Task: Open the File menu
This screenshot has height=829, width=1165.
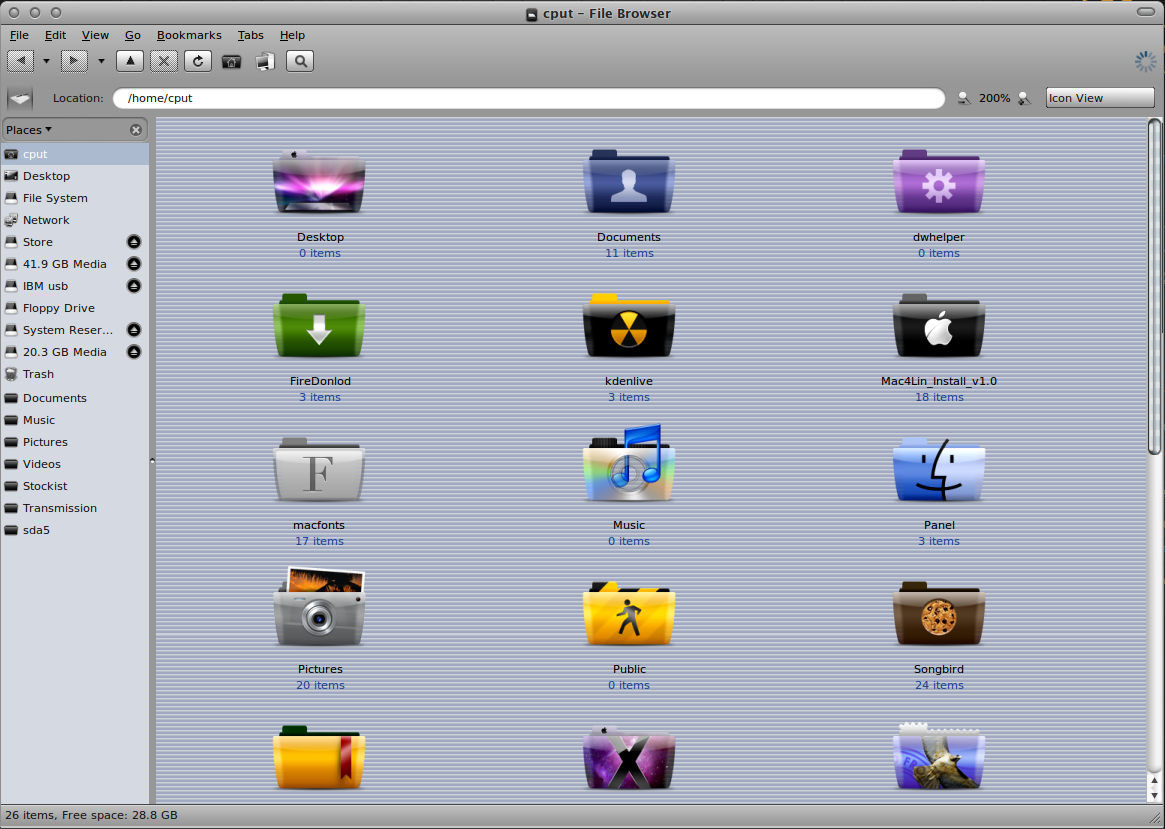Action: 19,35
